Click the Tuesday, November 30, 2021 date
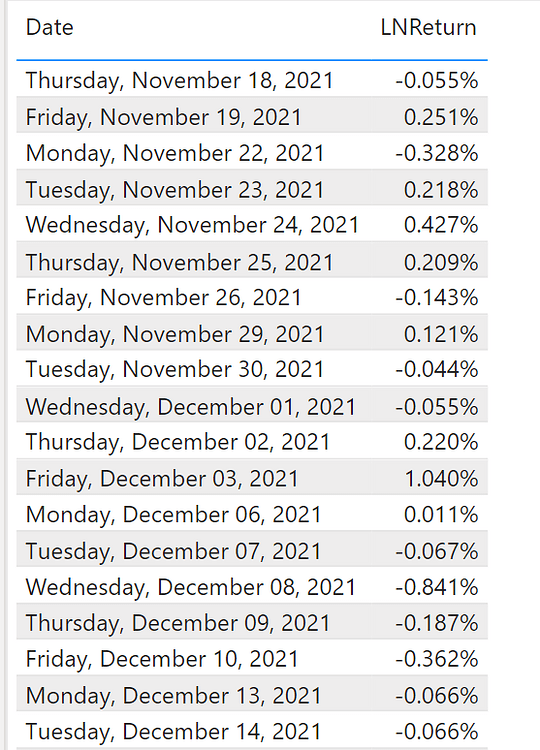This screenshot has width=540, height=750. point(175,369)
